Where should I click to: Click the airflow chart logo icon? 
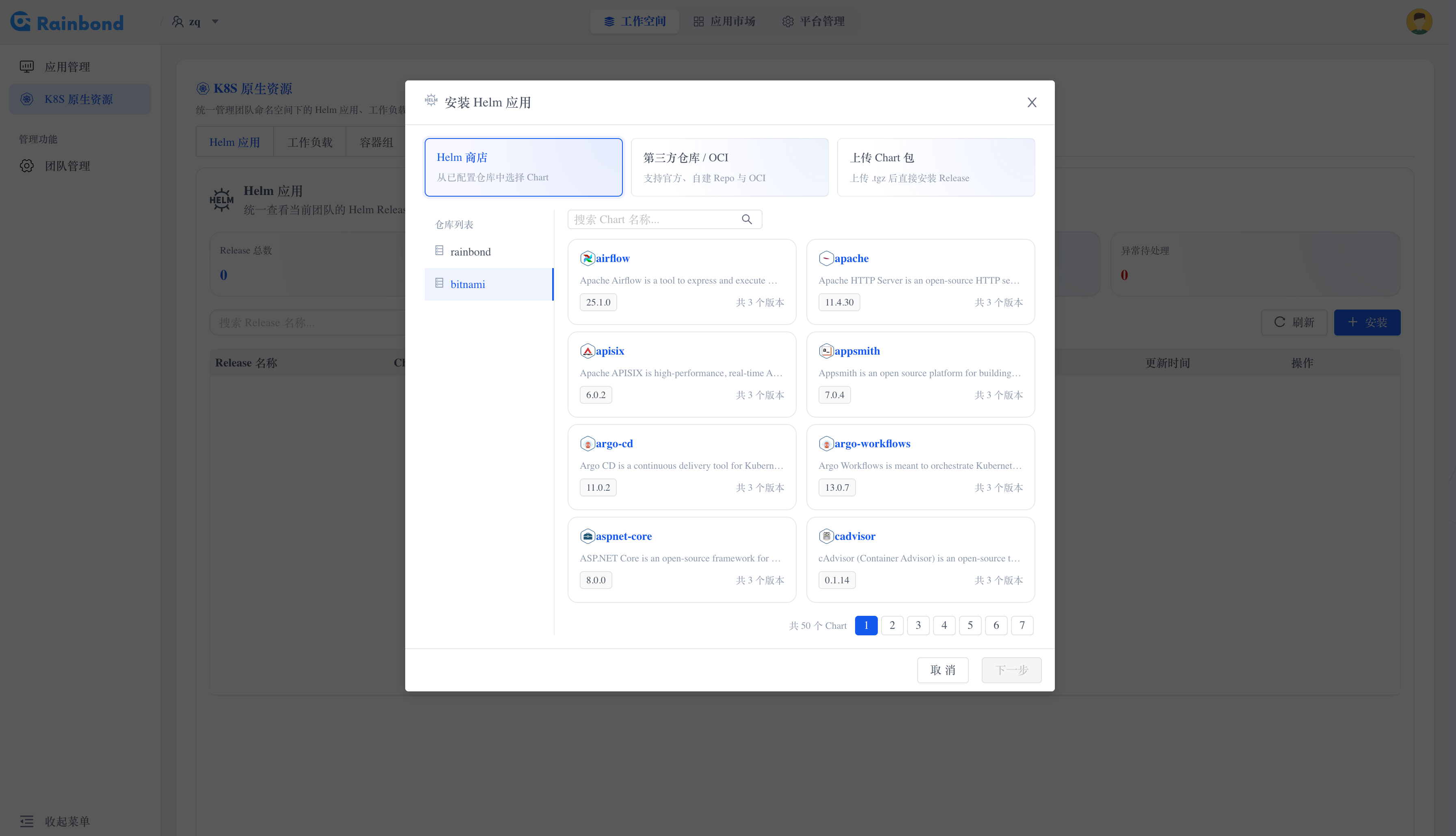[587, 258]
